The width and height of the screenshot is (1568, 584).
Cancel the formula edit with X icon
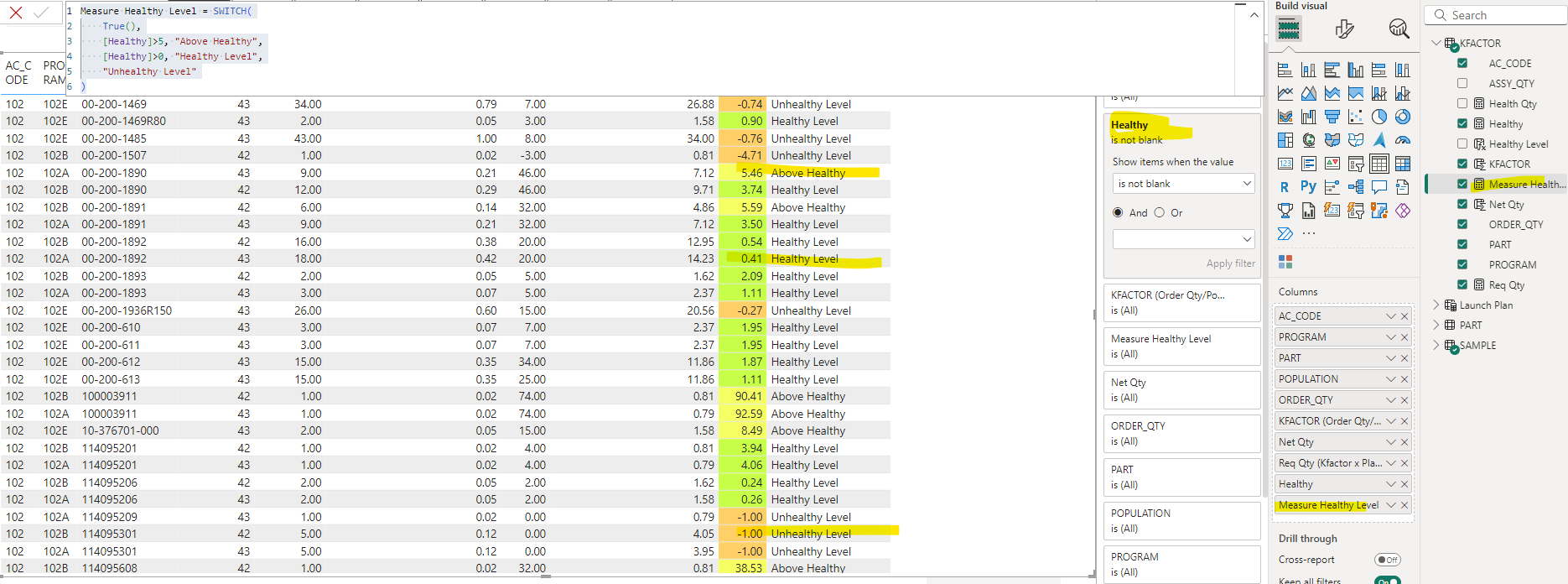coord(15,13)
